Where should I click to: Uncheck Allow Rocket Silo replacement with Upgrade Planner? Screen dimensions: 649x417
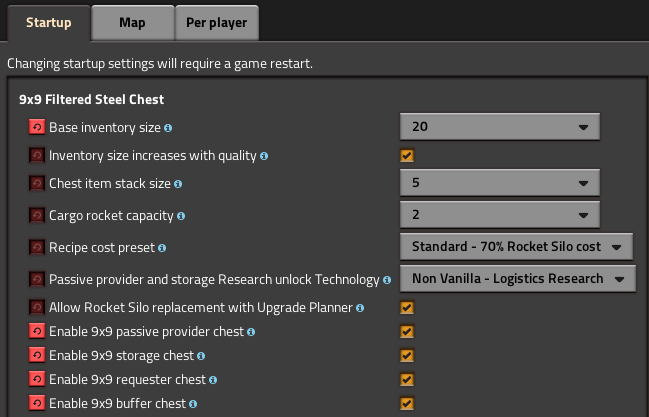tap(407, 308)
